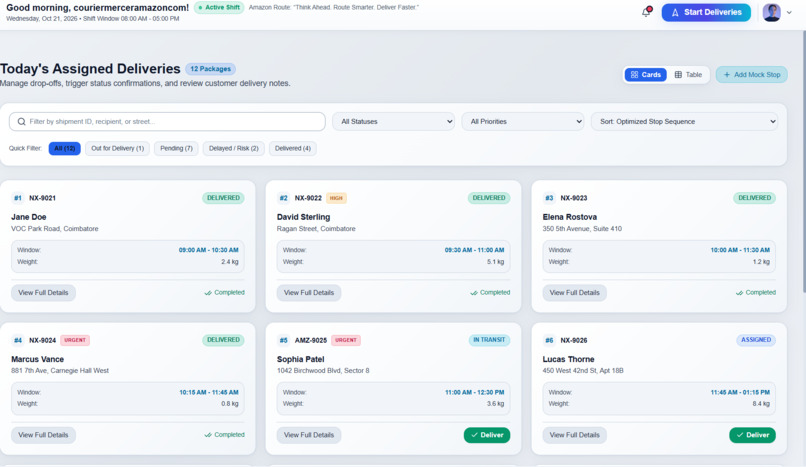Screen dimensions: 806x467
Task: Click the user avatar picture
Action: [772, 12]
